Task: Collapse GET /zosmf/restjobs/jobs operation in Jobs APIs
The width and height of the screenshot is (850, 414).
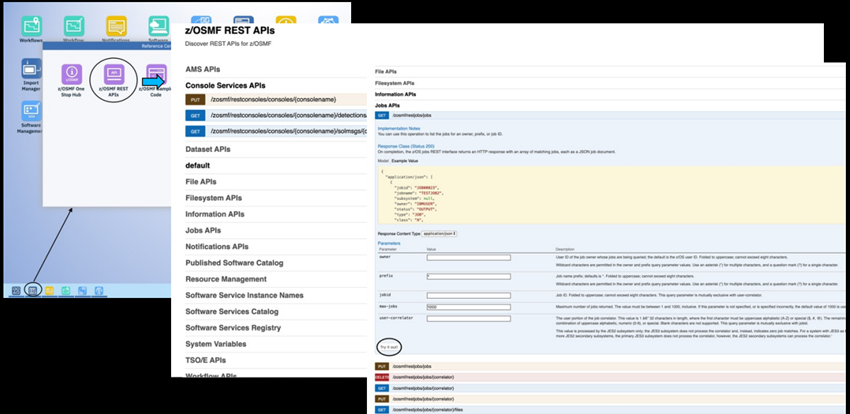Action: (x=610, y=115)
